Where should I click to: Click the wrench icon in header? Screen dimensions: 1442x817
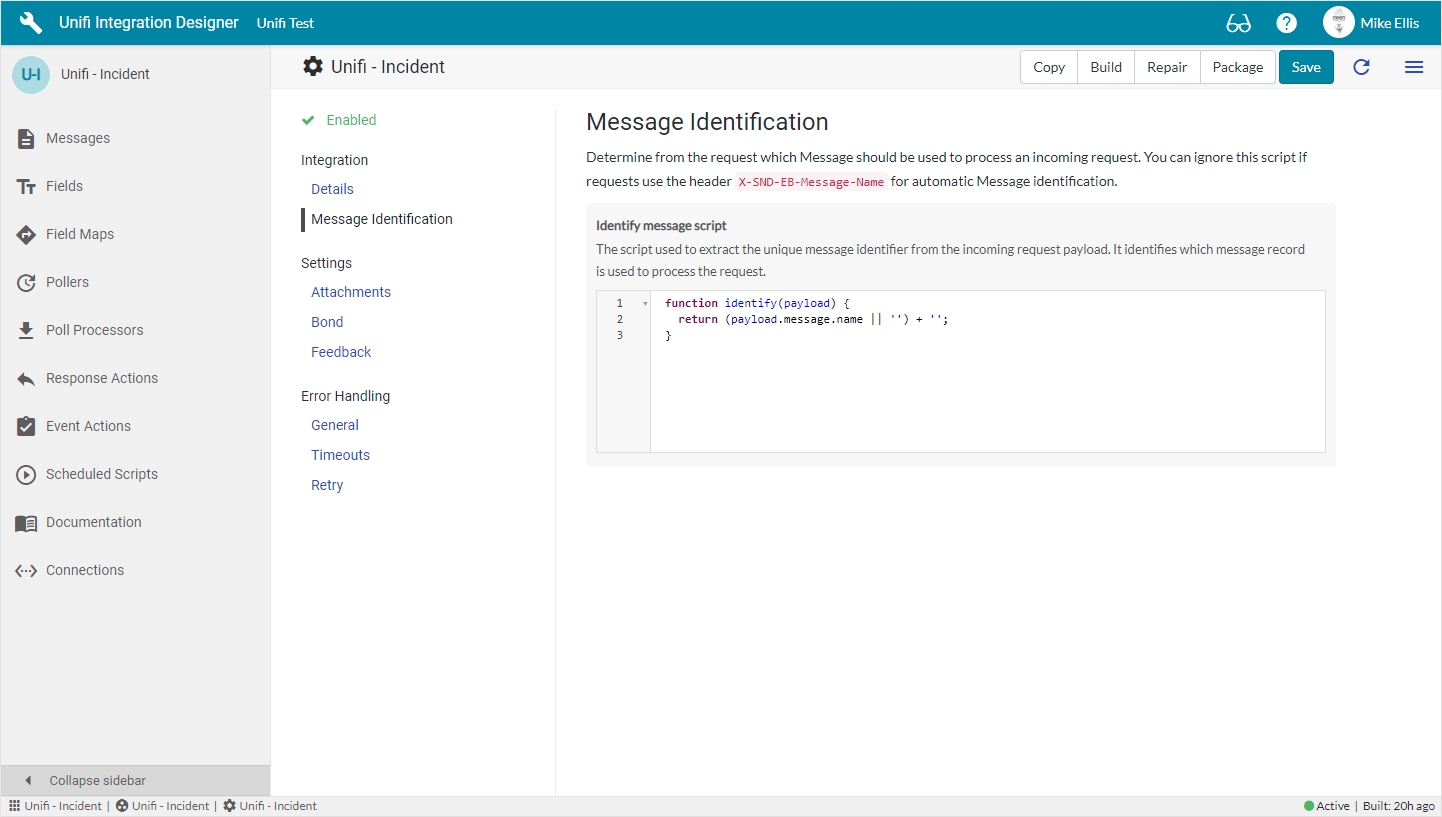coord(31,23)
